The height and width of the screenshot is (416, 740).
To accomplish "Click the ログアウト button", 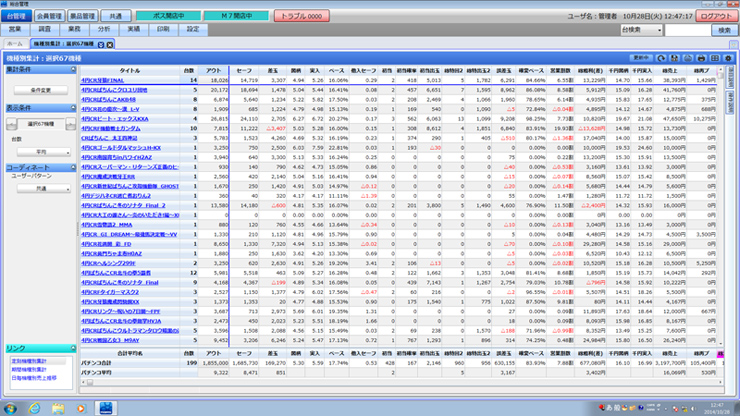I will pos(716,16).
